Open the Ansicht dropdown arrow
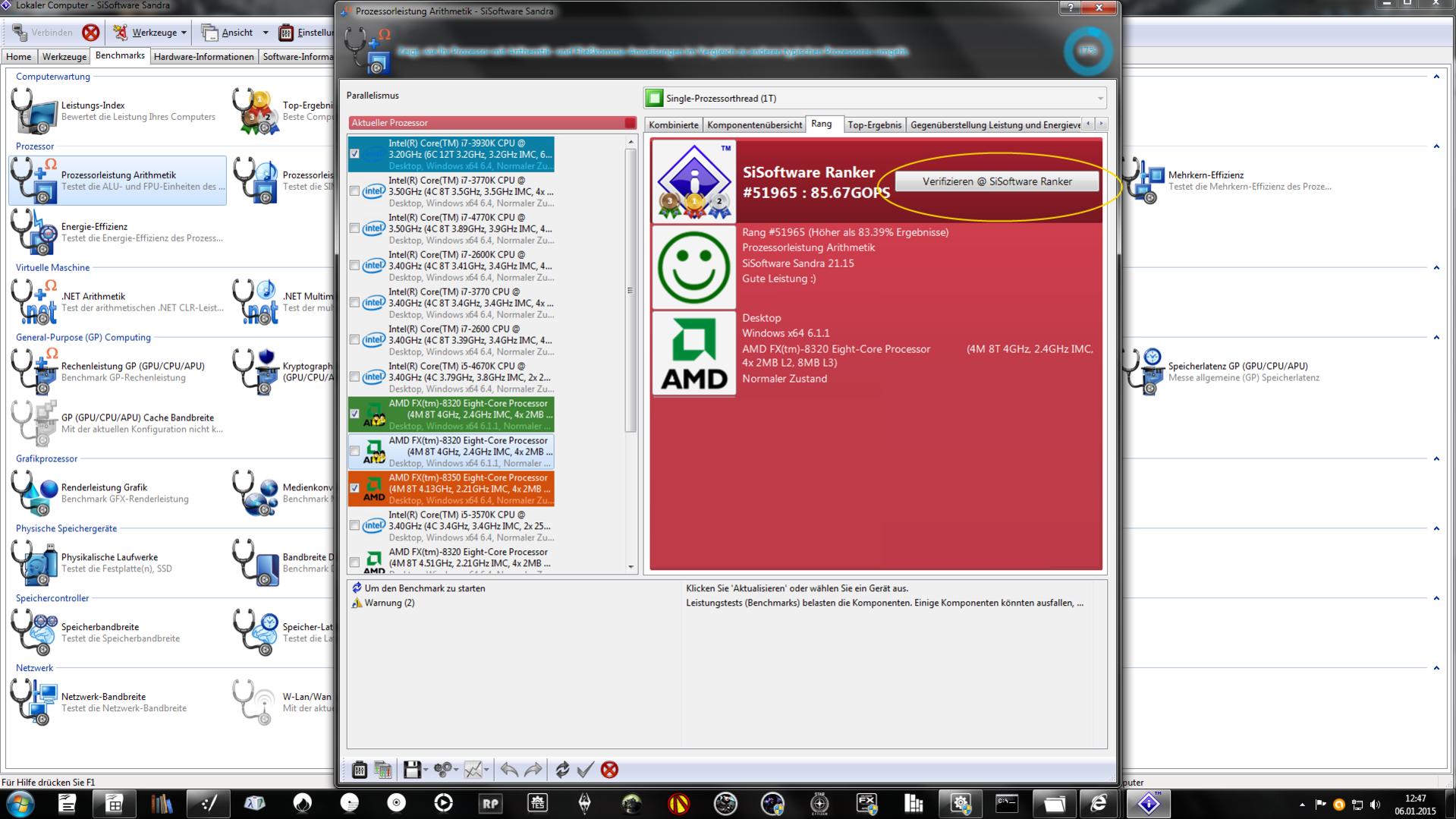 coord(266,33)
